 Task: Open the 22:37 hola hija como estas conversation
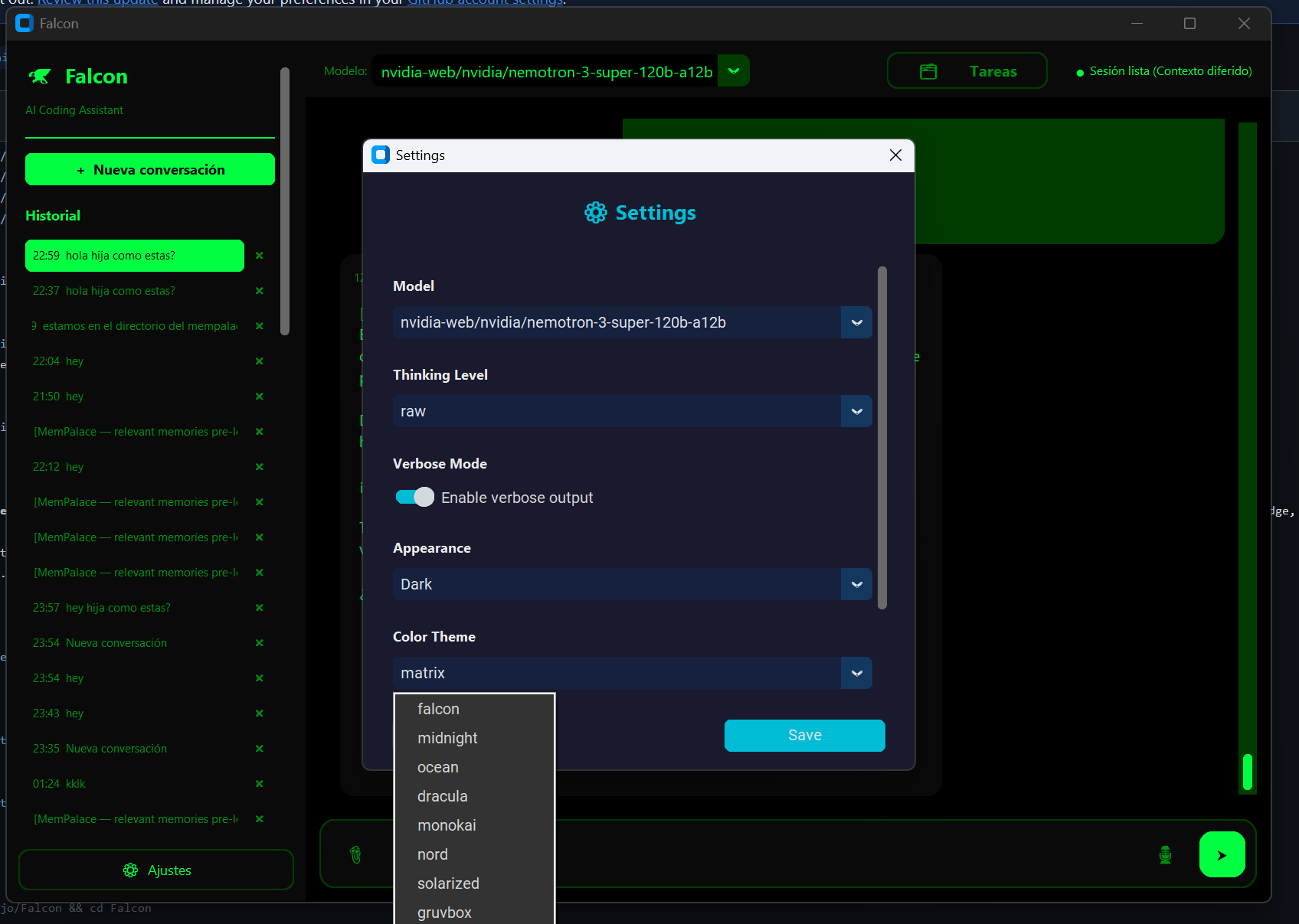[135, 291]
